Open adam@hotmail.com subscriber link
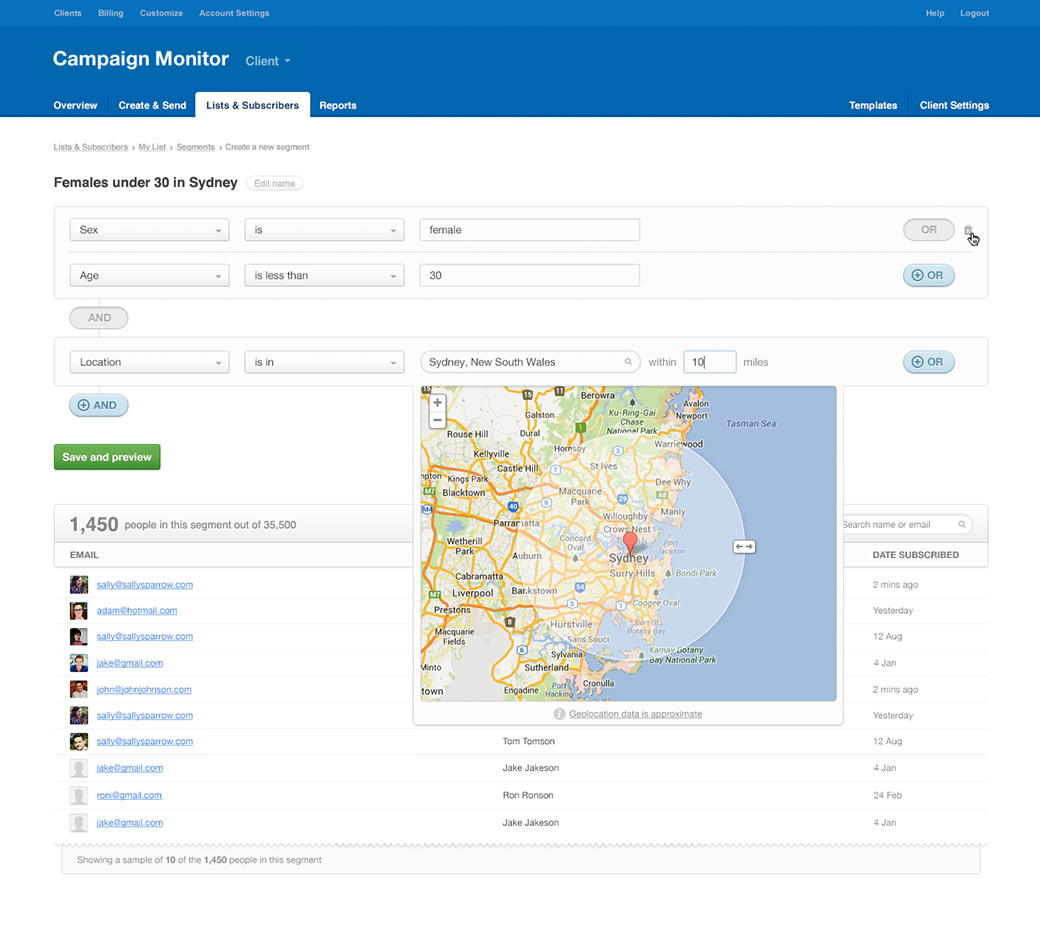Viewport: 1040px width, 926px height. (137, 611)
